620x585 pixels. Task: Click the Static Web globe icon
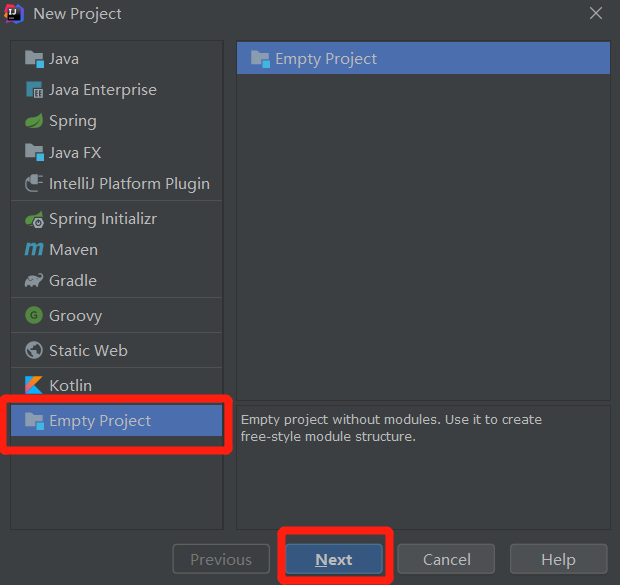pyautogui.click(x=34, y=350)
